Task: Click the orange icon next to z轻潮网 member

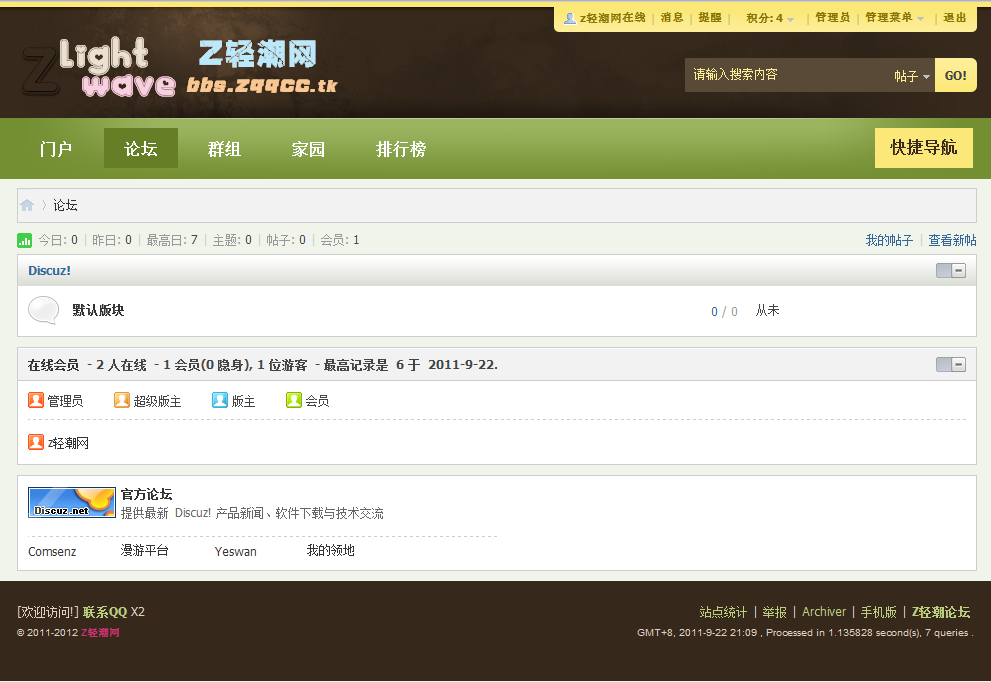Action: tap(36, 442)
